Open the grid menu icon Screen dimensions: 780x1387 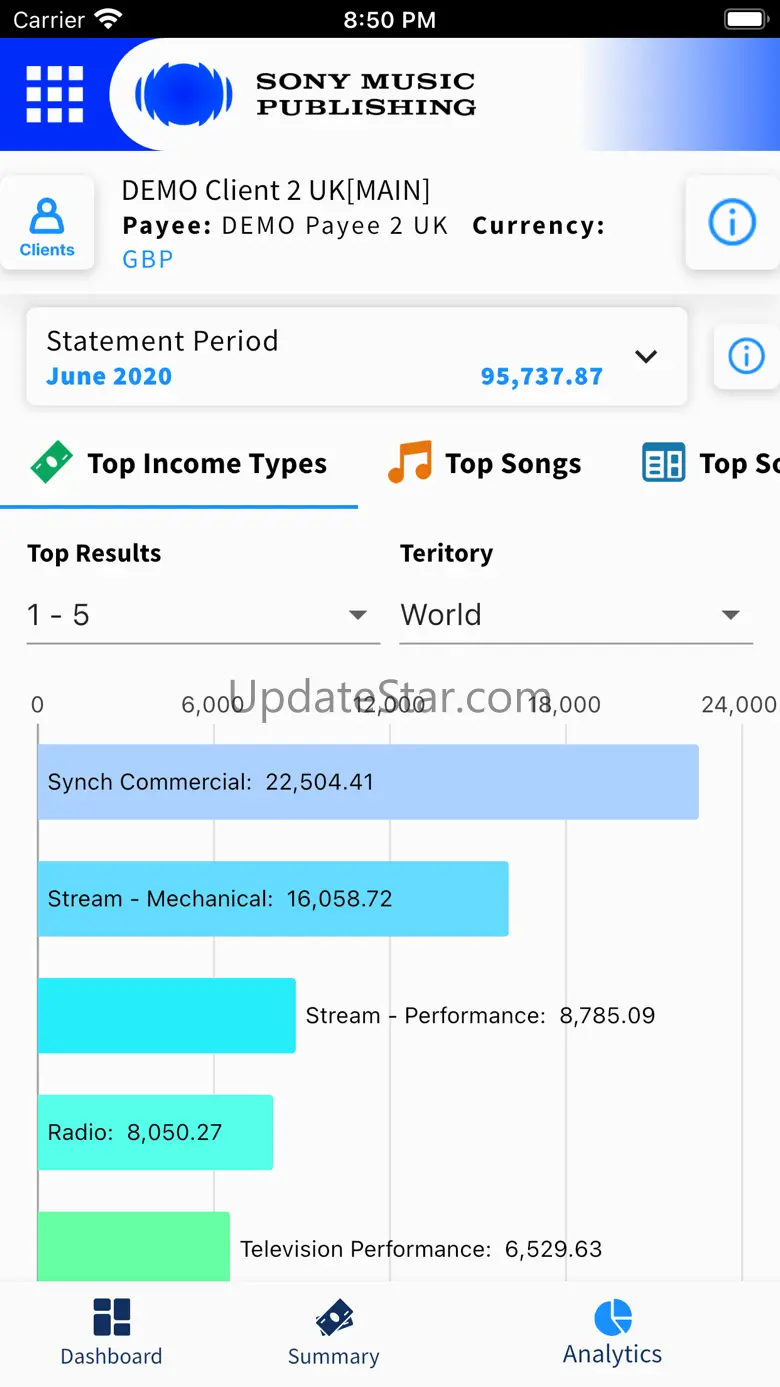point(55,94)
